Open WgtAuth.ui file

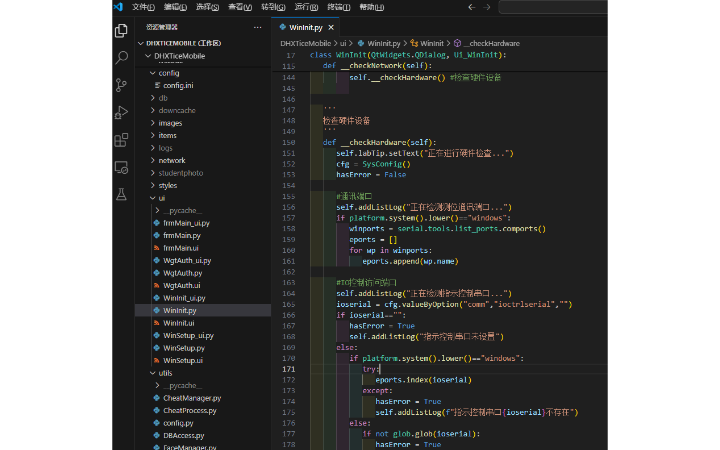pos(203,285)
